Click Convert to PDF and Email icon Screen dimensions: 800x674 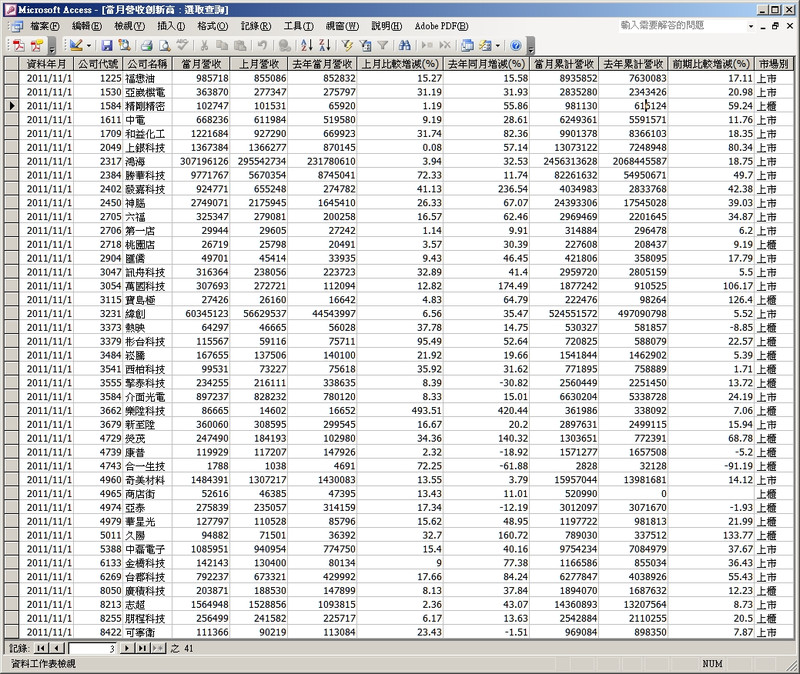click(36, 45)
